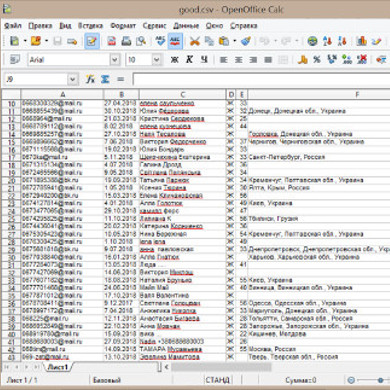390x390 pixels.
Task: Toggle underline Ч formatting
Action: (x=204, y=60)
